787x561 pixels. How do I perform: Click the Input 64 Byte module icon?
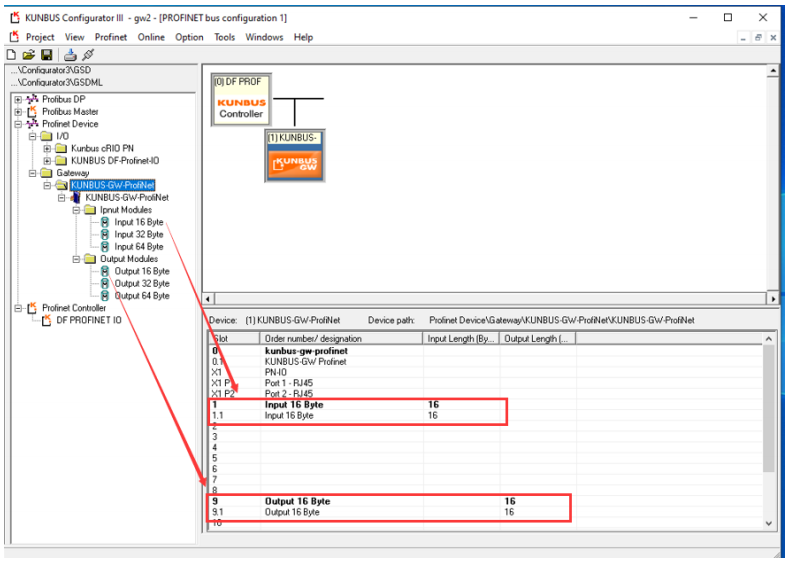104,247
